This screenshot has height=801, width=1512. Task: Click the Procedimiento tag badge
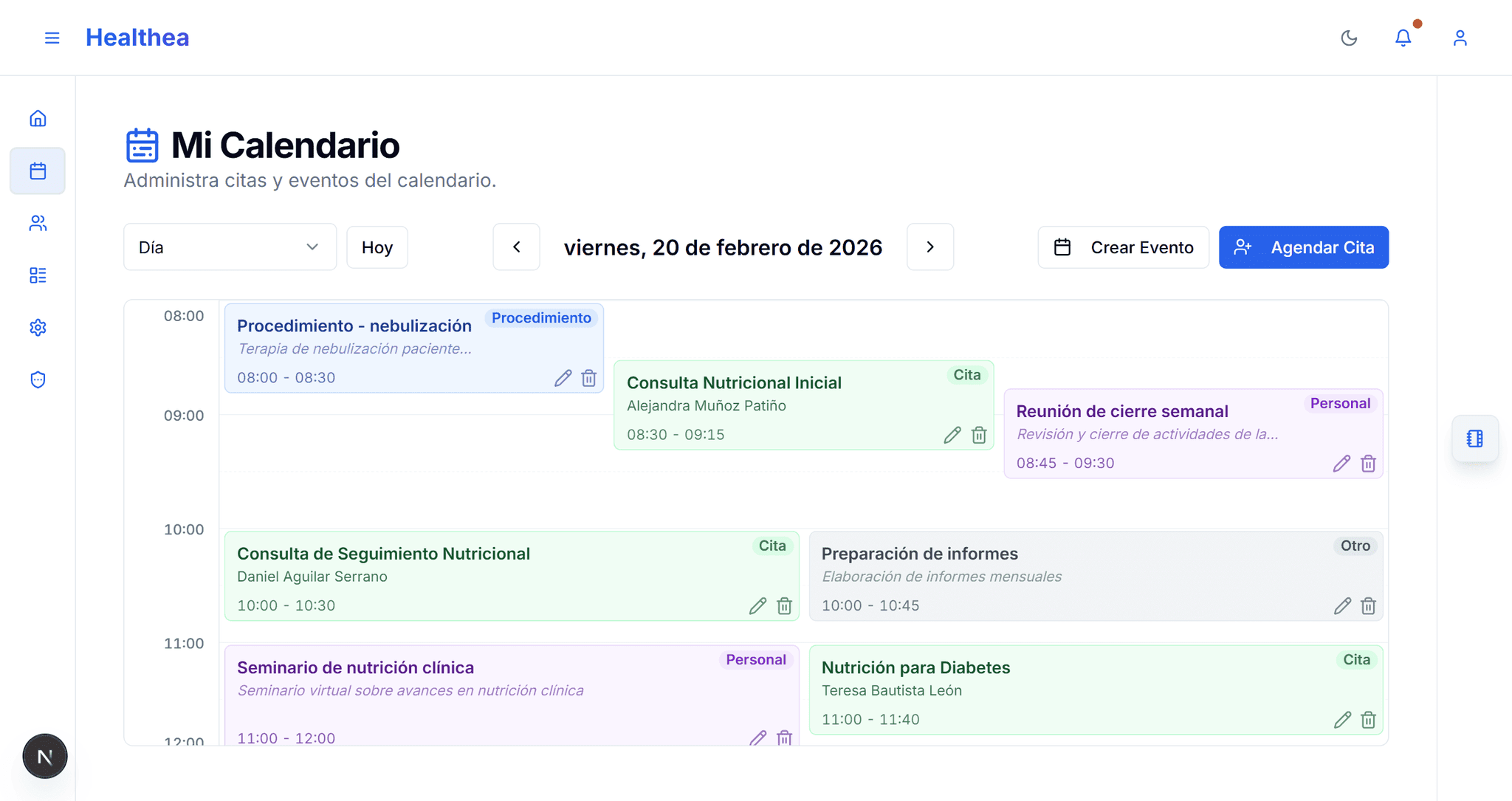[541, 318]
